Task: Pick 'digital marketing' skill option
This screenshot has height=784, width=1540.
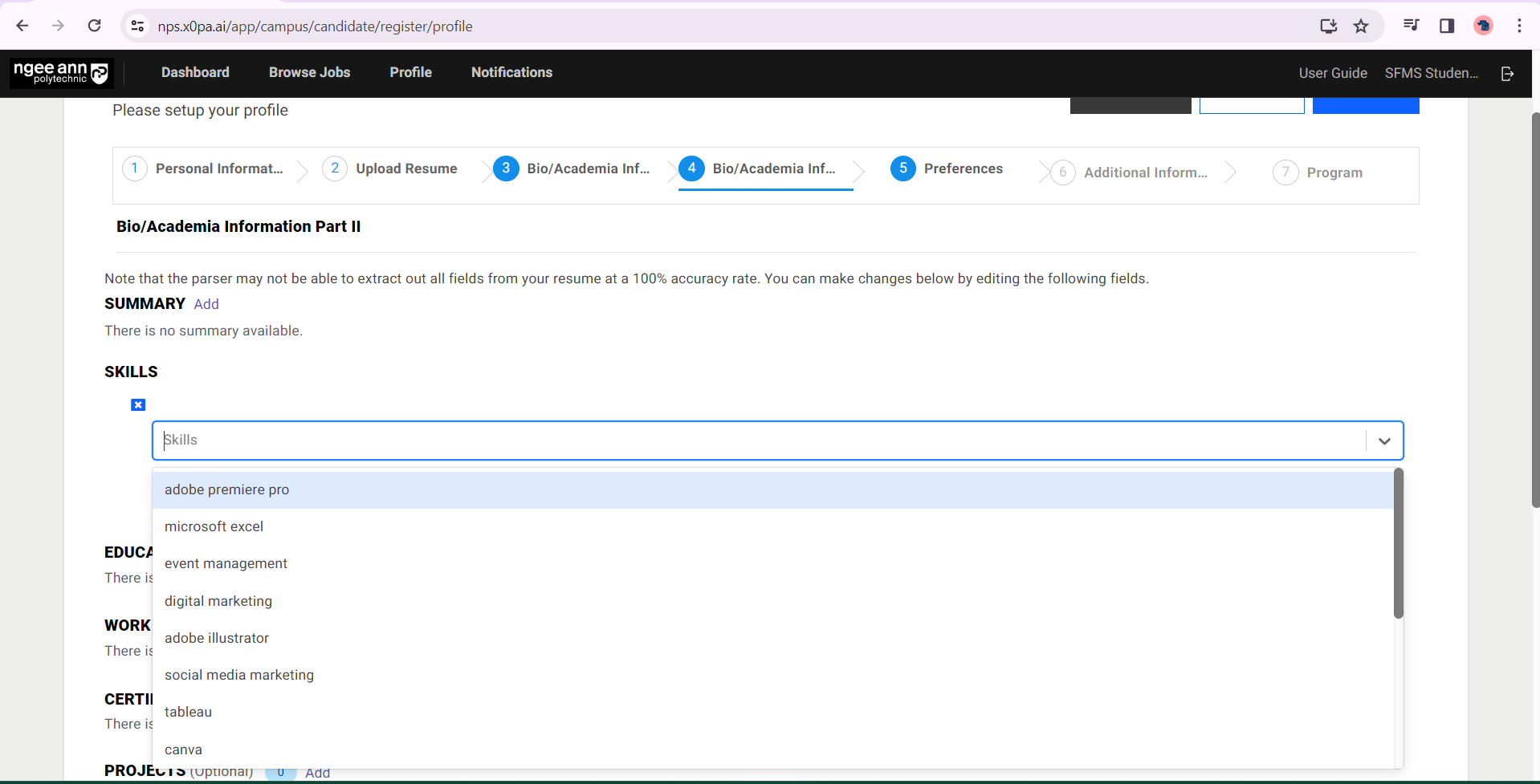Action: tap(218, 601)
